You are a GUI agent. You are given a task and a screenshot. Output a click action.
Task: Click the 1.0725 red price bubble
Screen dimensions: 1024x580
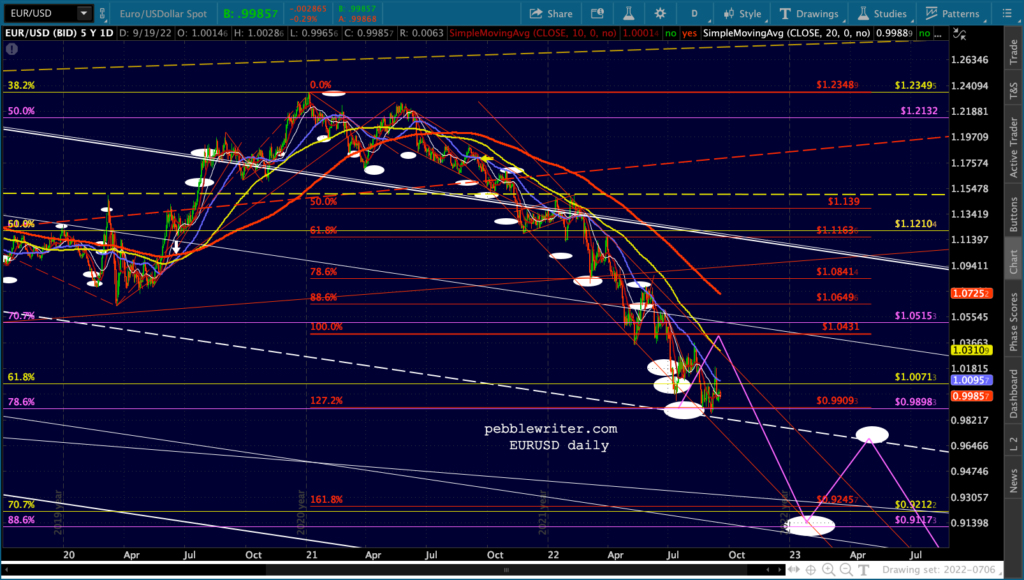(x=972, y=293)
